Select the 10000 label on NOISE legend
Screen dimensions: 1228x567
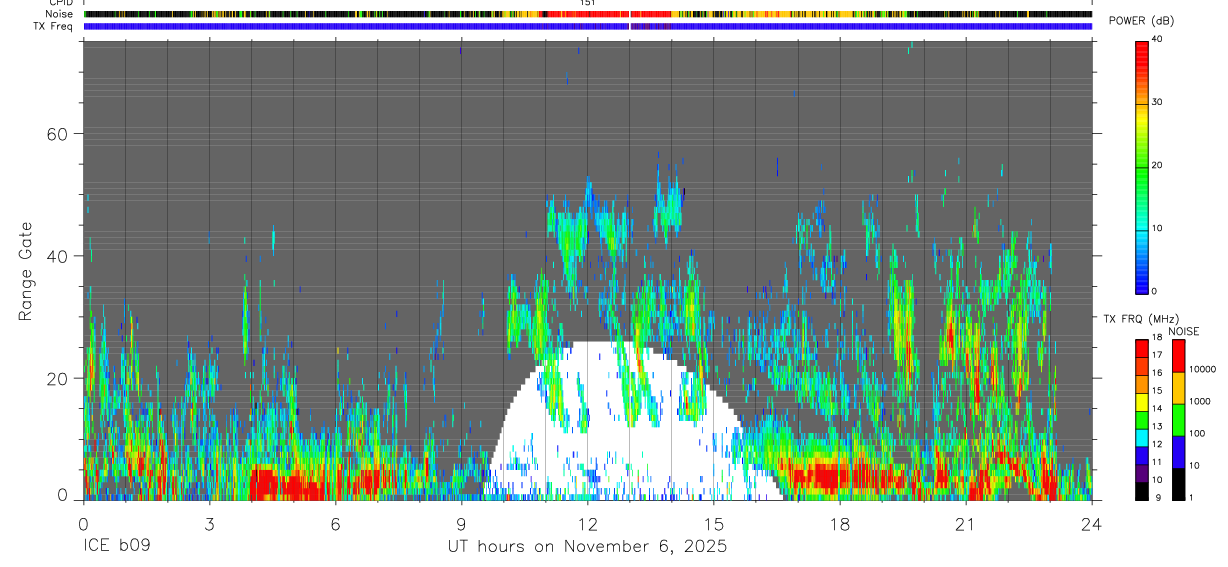pyautogui.click(x=1203, y=368)
